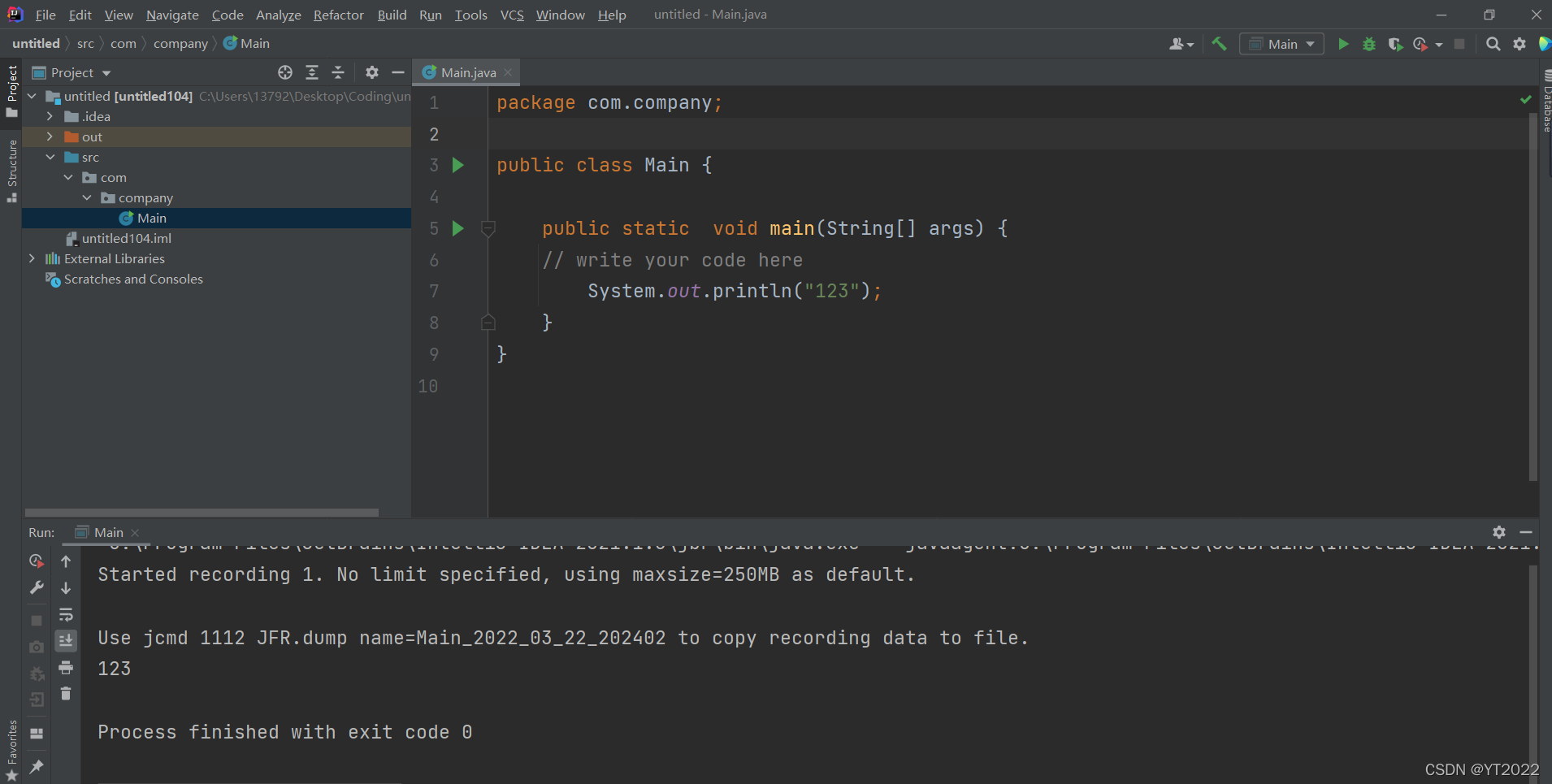Restore layout icon in Run panel

coord(37,733)
